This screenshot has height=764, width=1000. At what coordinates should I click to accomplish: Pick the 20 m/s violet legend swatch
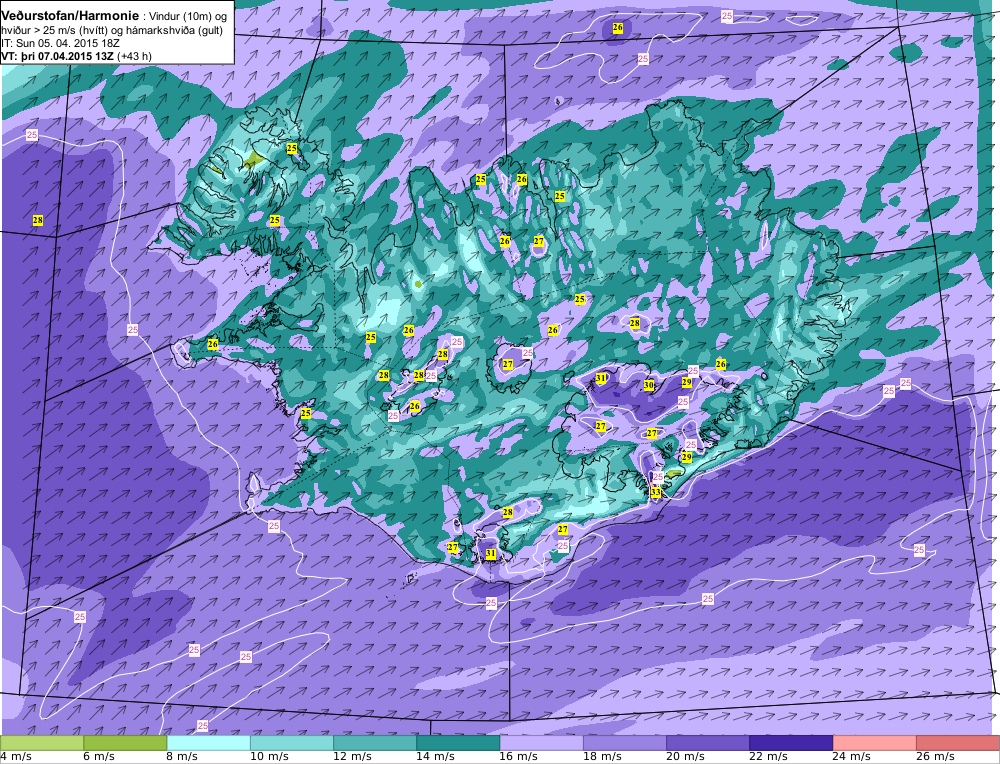708,742
